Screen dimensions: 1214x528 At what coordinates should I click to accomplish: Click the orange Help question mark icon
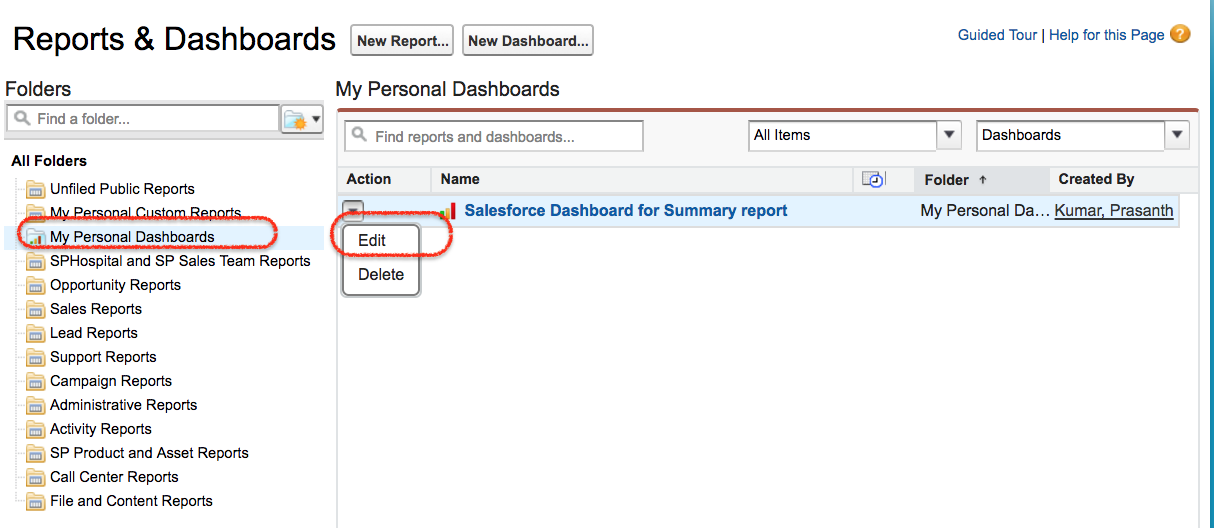pos(1180,34)
